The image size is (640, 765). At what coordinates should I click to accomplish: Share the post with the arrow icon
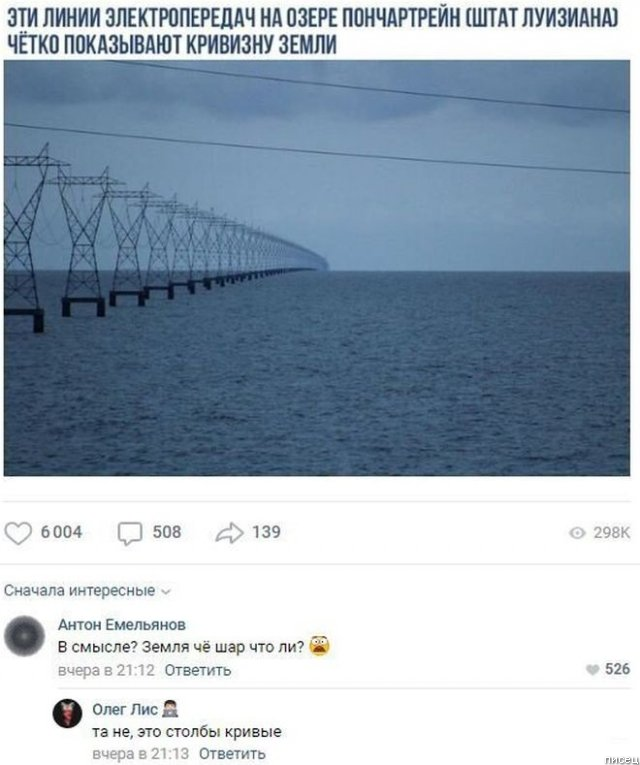(229, 533)
